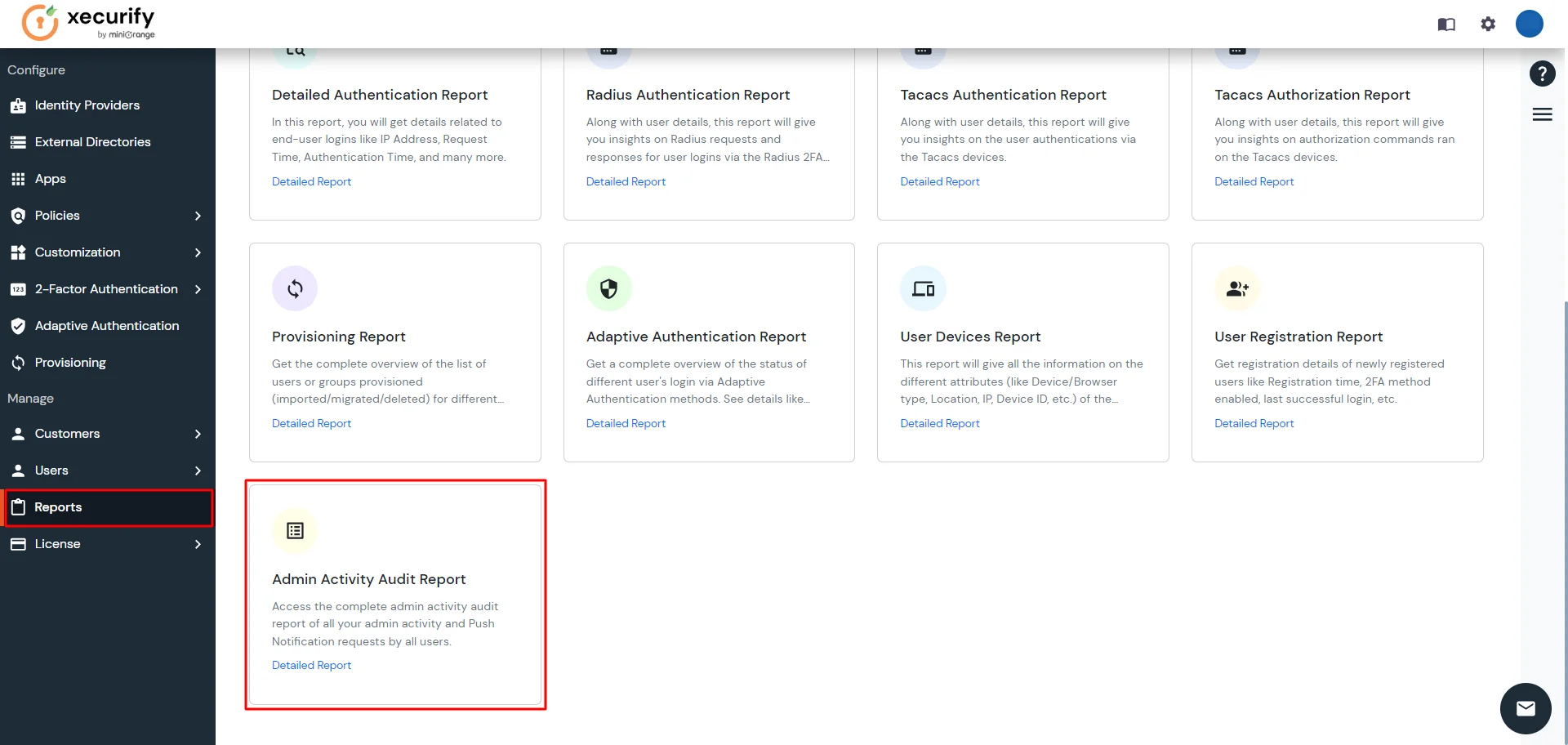Screen dimensions: 1568x745
Task: Open Detailed Report for Radius Authentication Report
Action: click(626, 181)
